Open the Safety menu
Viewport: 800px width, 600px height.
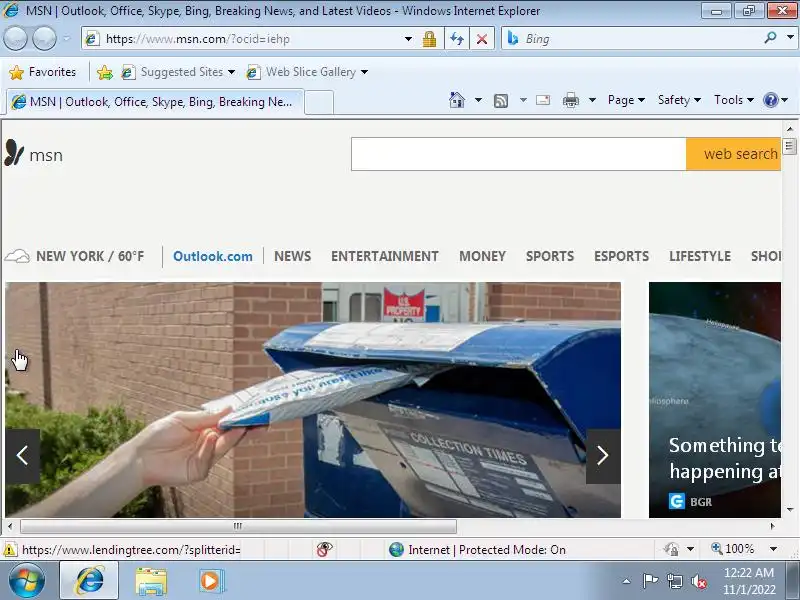(x=679, y=100)
